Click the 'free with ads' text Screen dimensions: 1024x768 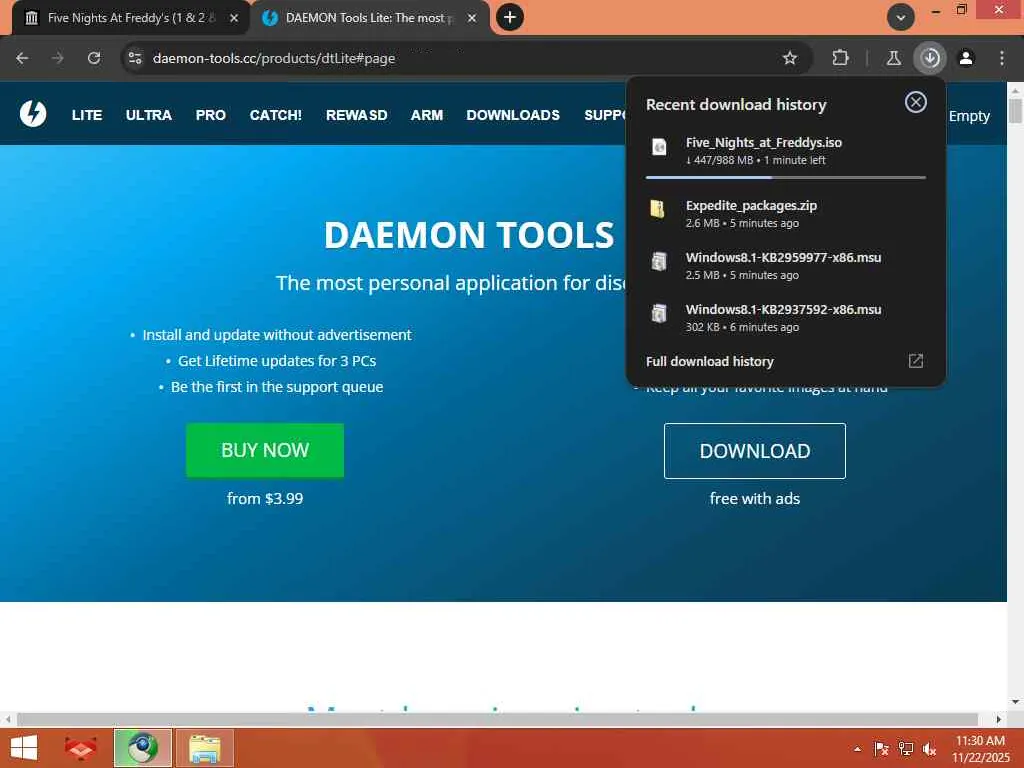coord(755,498)
